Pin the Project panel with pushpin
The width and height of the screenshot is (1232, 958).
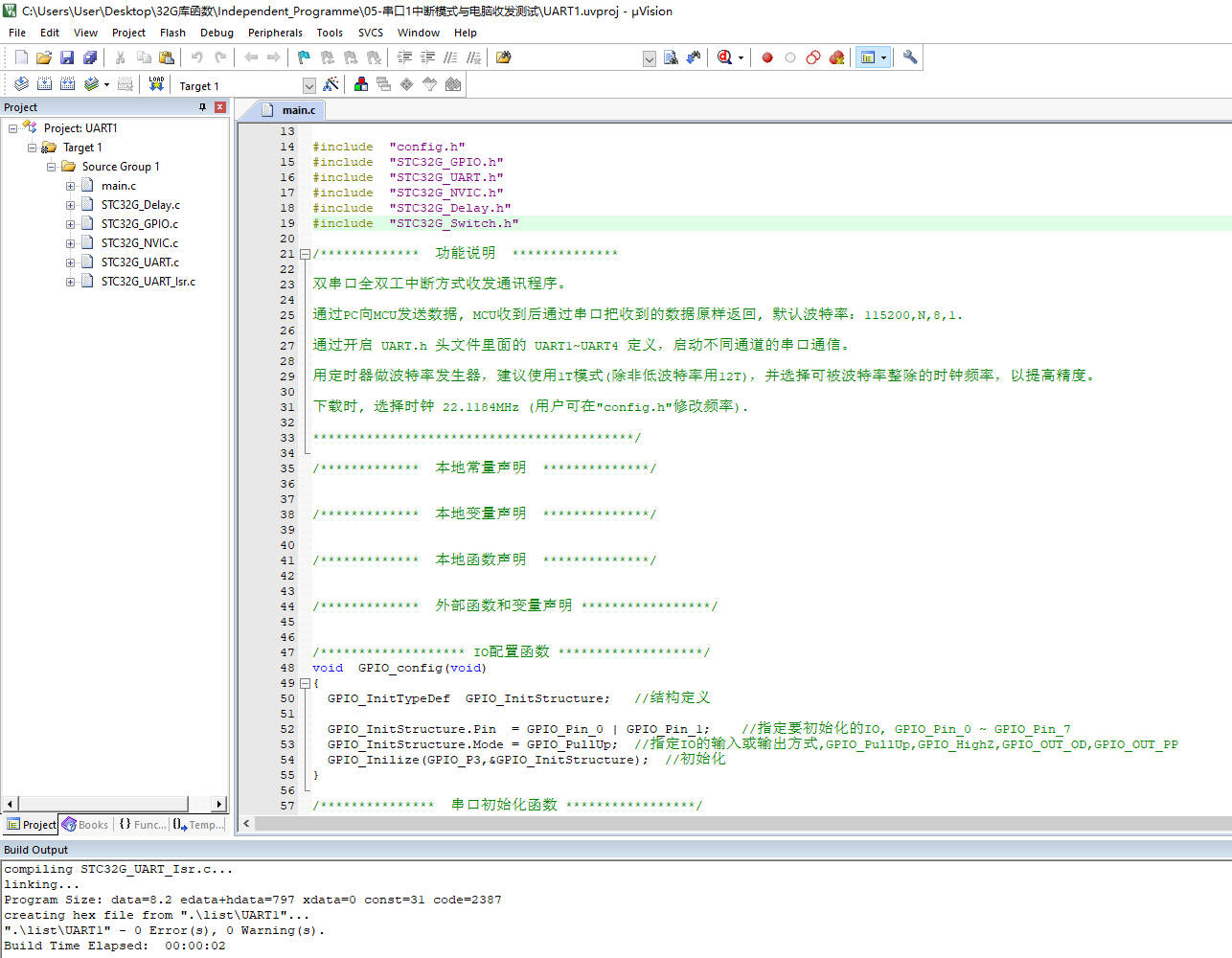[x=202, y=107]
